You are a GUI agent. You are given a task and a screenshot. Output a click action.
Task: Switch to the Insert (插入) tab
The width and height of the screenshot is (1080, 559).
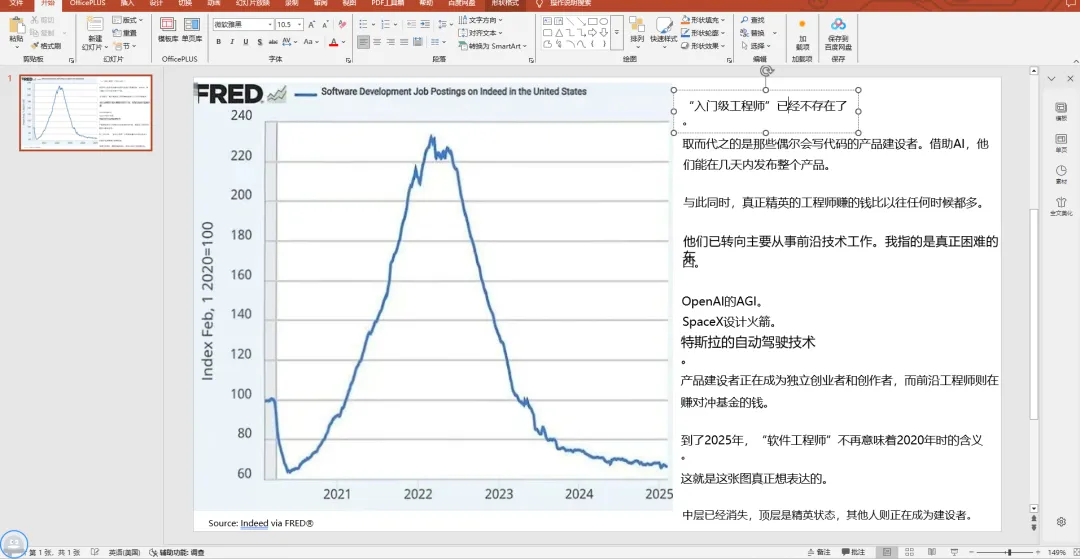(127, 3)
